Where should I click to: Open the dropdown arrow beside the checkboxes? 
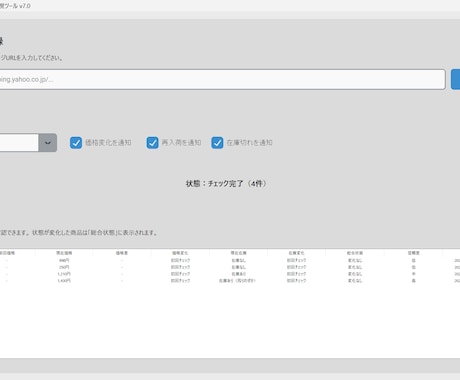[x=48, y=143]
